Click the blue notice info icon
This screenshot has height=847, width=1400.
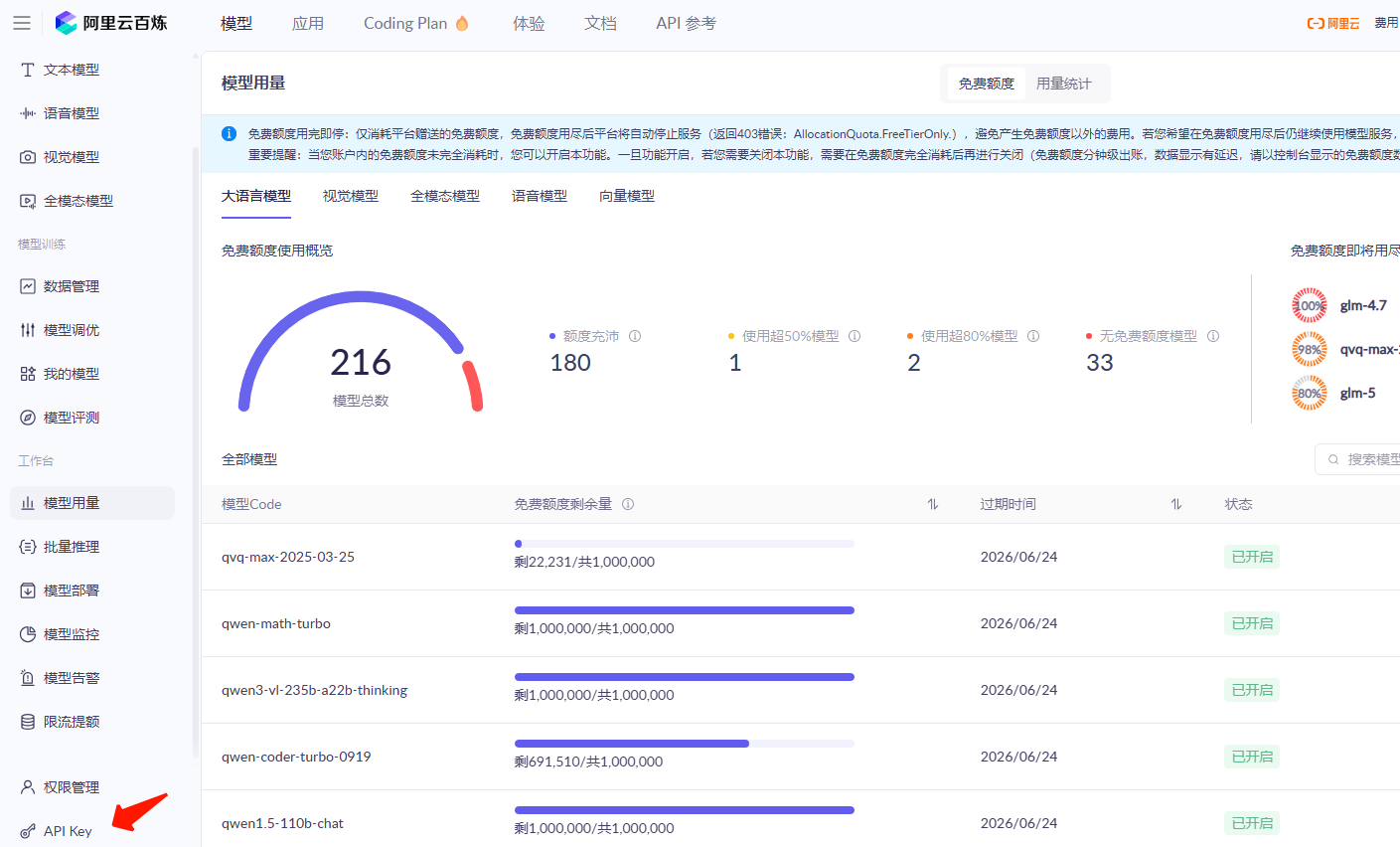click(229, 133)
